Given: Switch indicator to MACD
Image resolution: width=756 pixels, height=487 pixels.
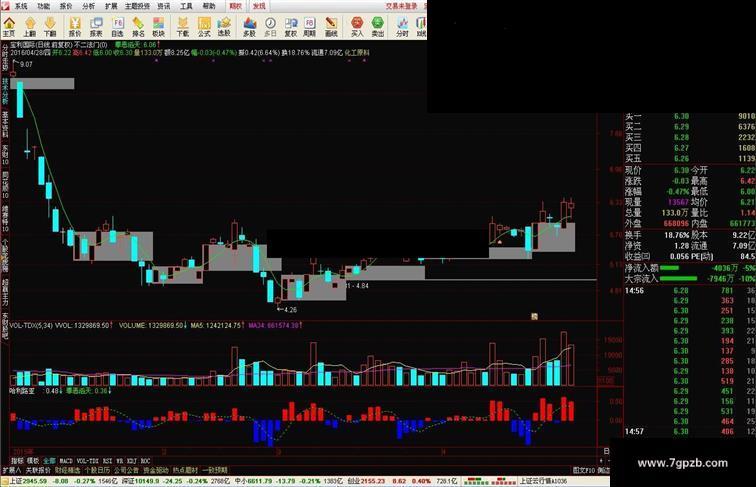Looking at the screenshot, I should [x=66, y=461].
